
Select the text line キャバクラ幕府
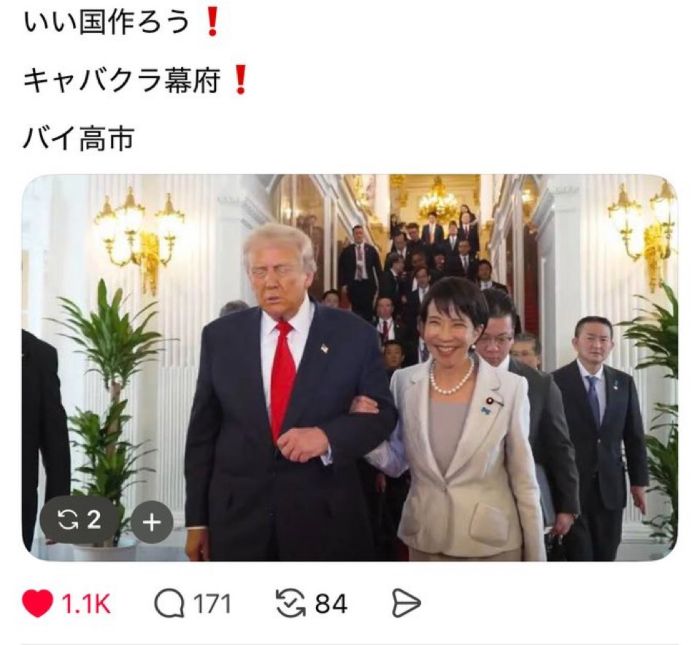tap(121, 81)
